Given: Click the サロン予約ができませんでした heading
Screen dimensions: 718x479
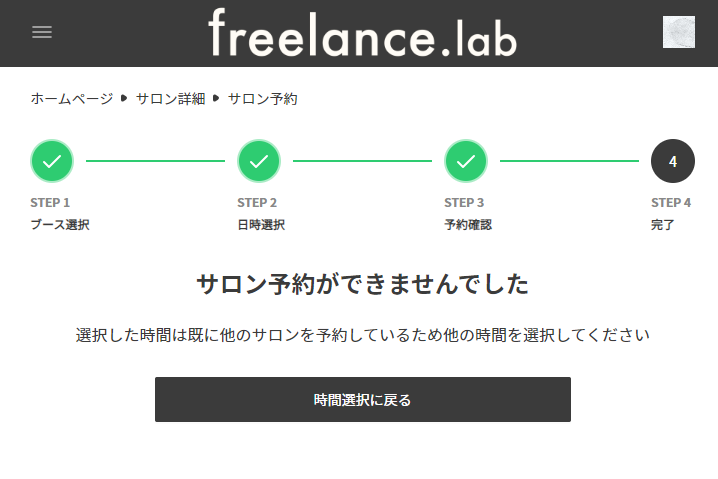Looking at the screenshot, I should click(x=362, y=284).
